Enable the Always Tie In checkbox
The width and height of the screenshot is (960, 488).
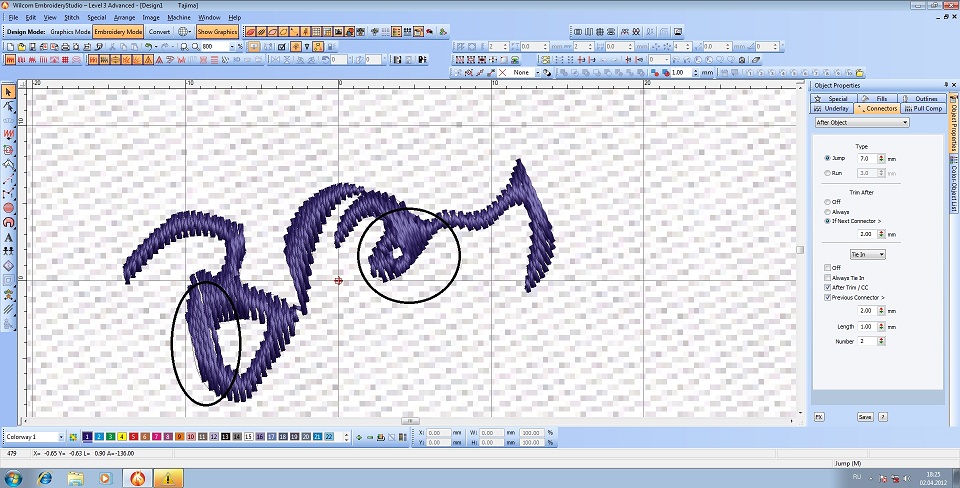(827, 277)
